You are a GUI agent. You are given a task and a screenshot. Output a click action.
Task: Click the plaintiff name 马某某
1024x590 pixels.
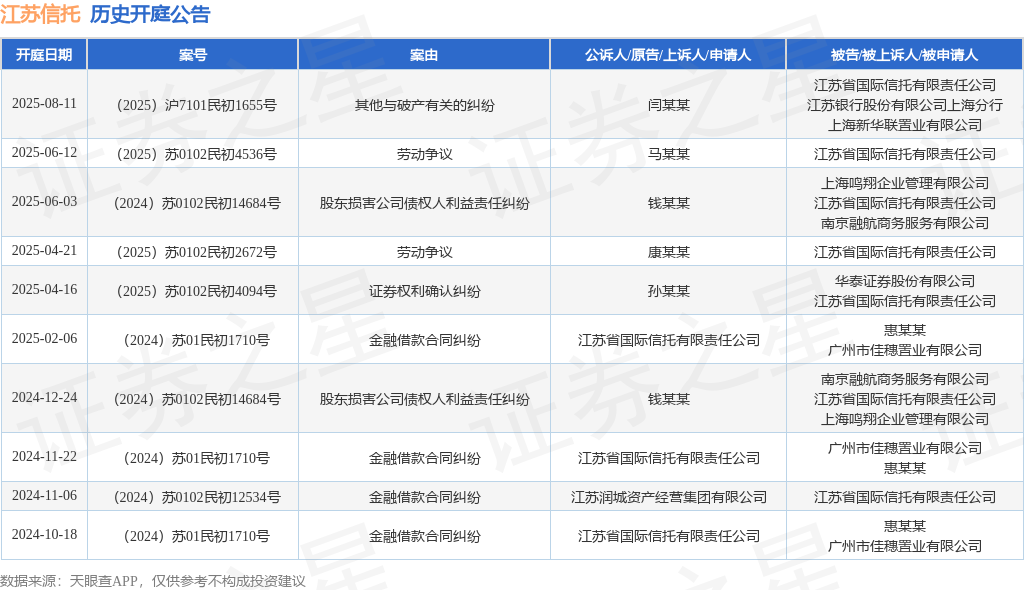668,154
